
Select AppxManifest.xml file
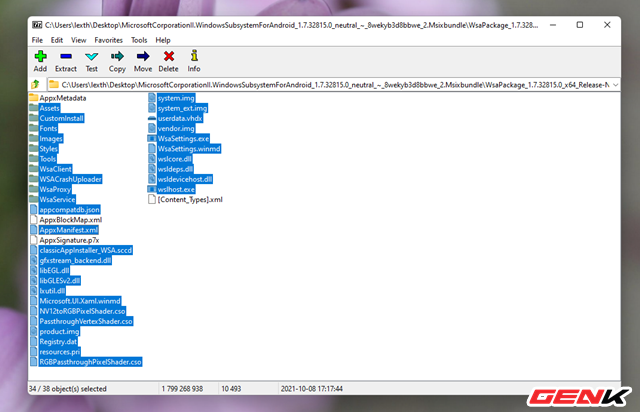pyautogui.click(x=64, y=230)
